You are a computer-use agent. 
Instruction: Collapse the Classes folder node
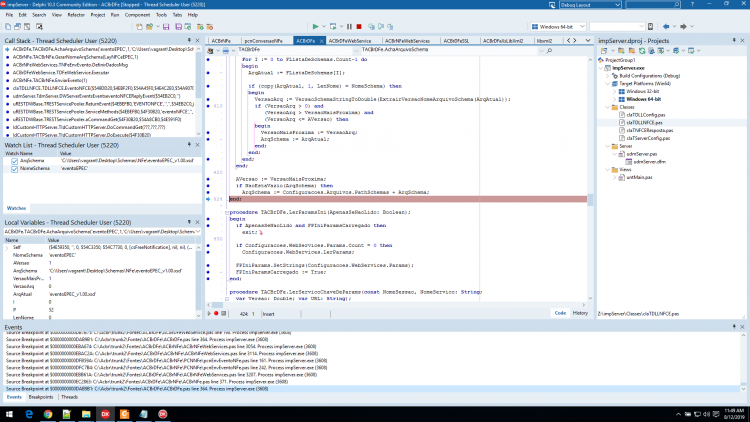pos(608,107)
